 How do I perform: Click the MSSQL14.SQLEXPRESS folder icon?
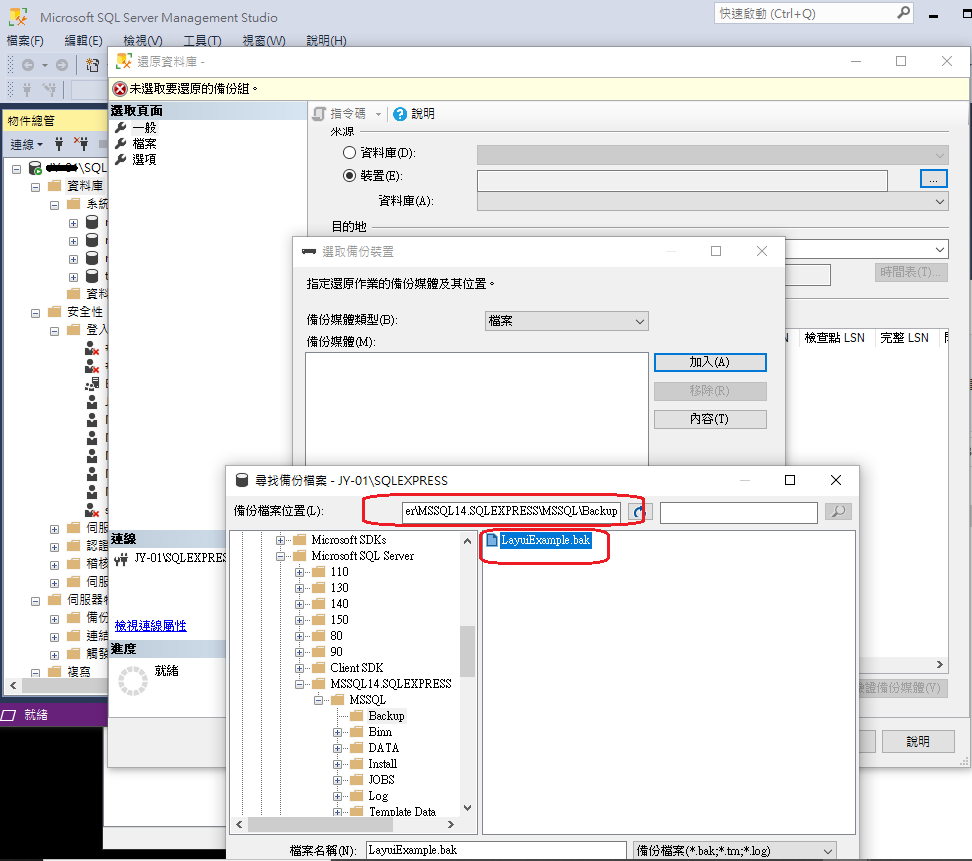319,684
